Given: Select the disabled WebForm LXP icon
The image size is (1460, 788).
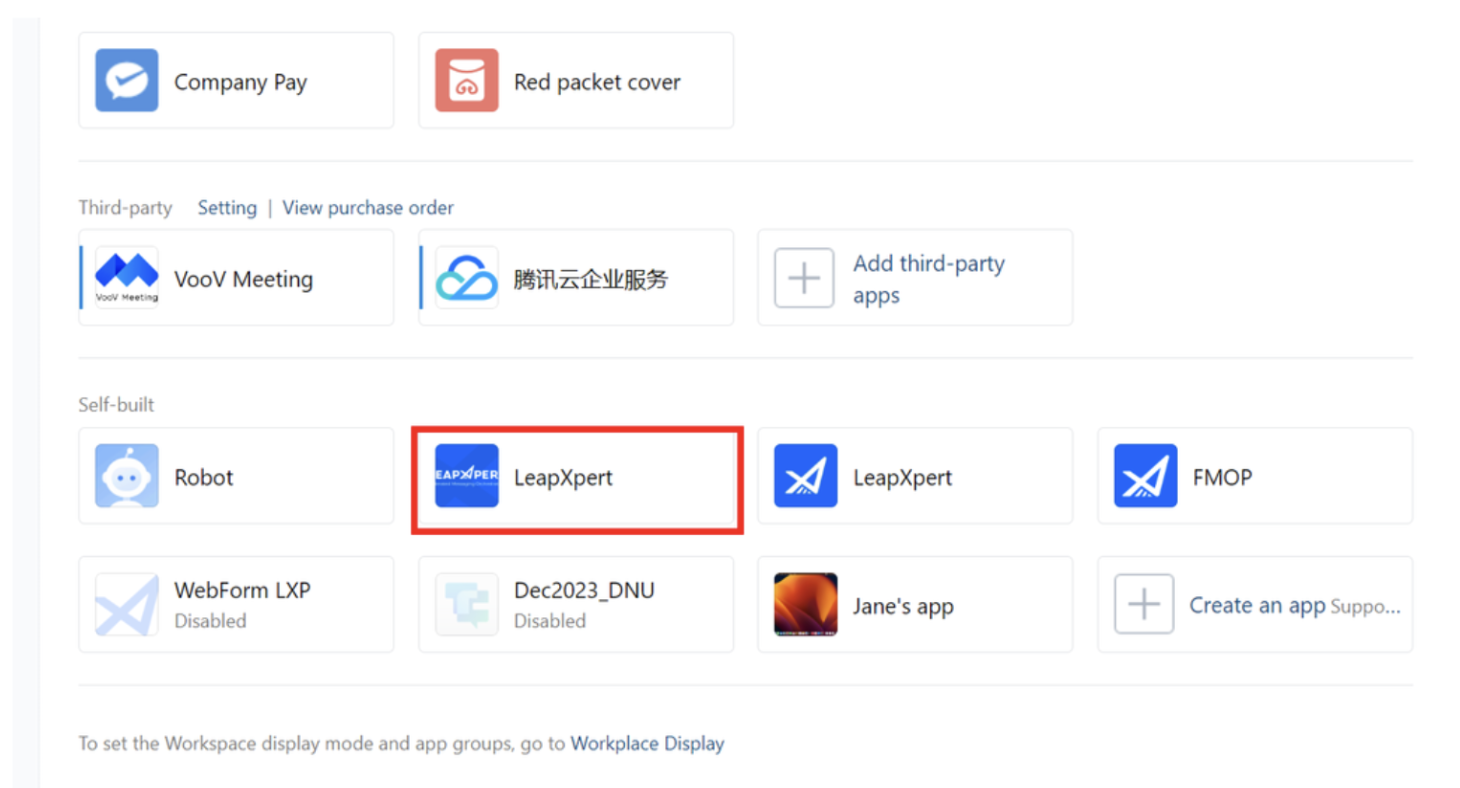Looking at the screenshot, I should pos(127,604).
